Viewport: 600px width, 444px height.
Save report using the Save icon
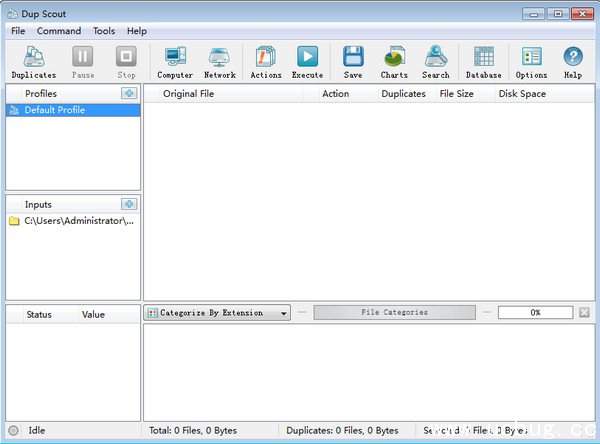353,61
